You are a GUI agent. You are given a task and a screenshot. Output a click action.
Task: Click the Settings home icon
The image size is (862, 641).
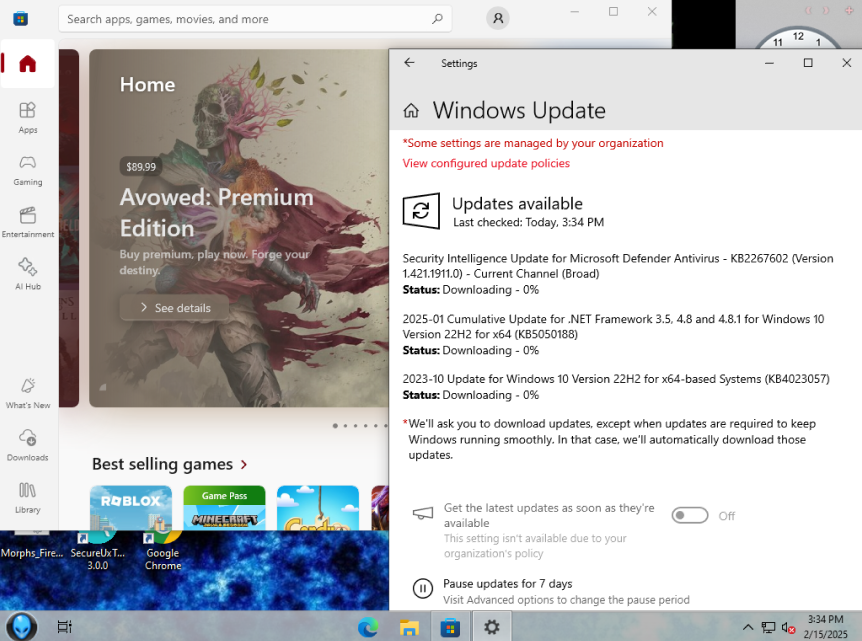click(x=411, y=111)
